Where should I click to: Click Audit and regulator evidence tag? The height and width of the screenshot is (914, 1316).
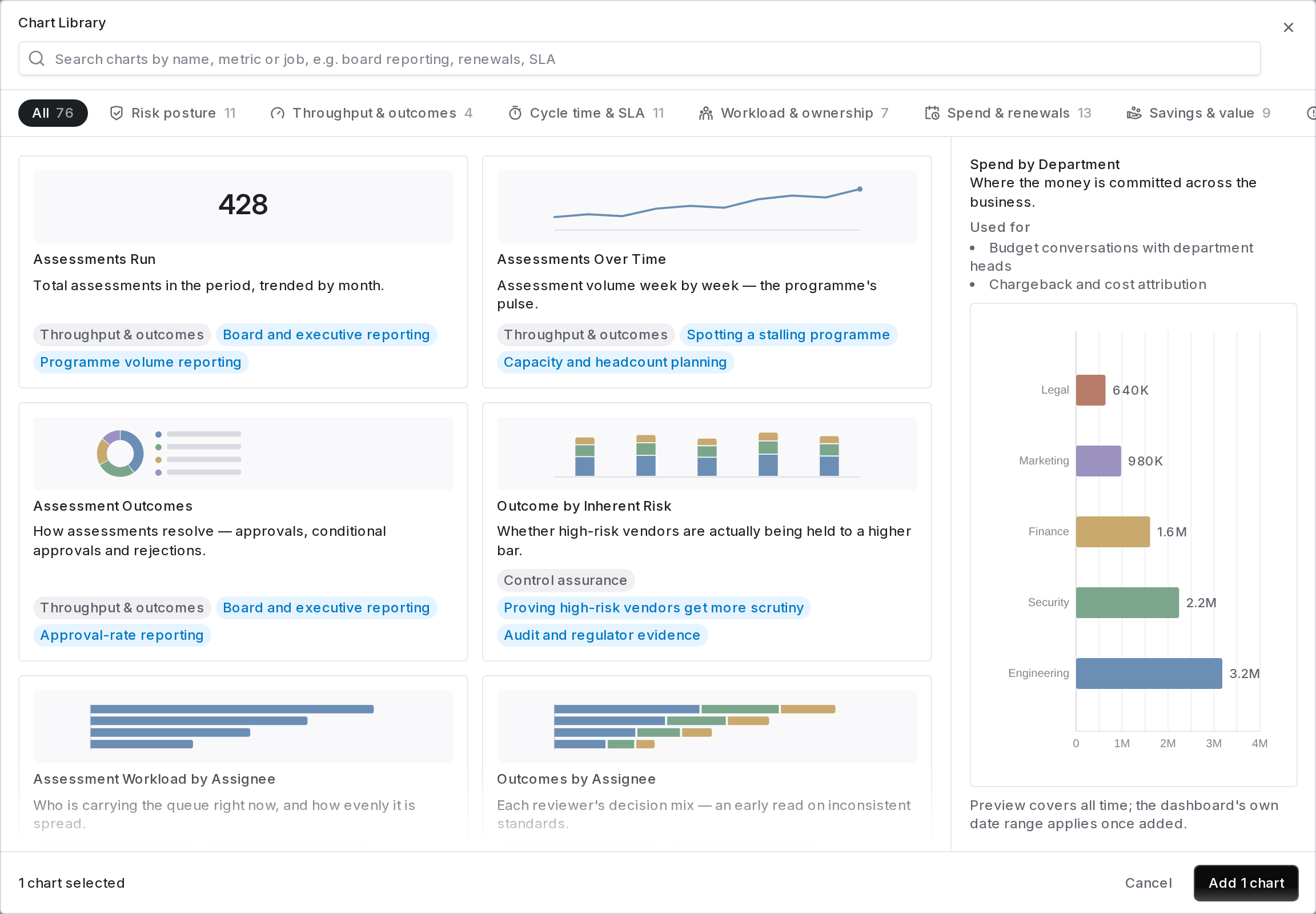pos(602,635)
